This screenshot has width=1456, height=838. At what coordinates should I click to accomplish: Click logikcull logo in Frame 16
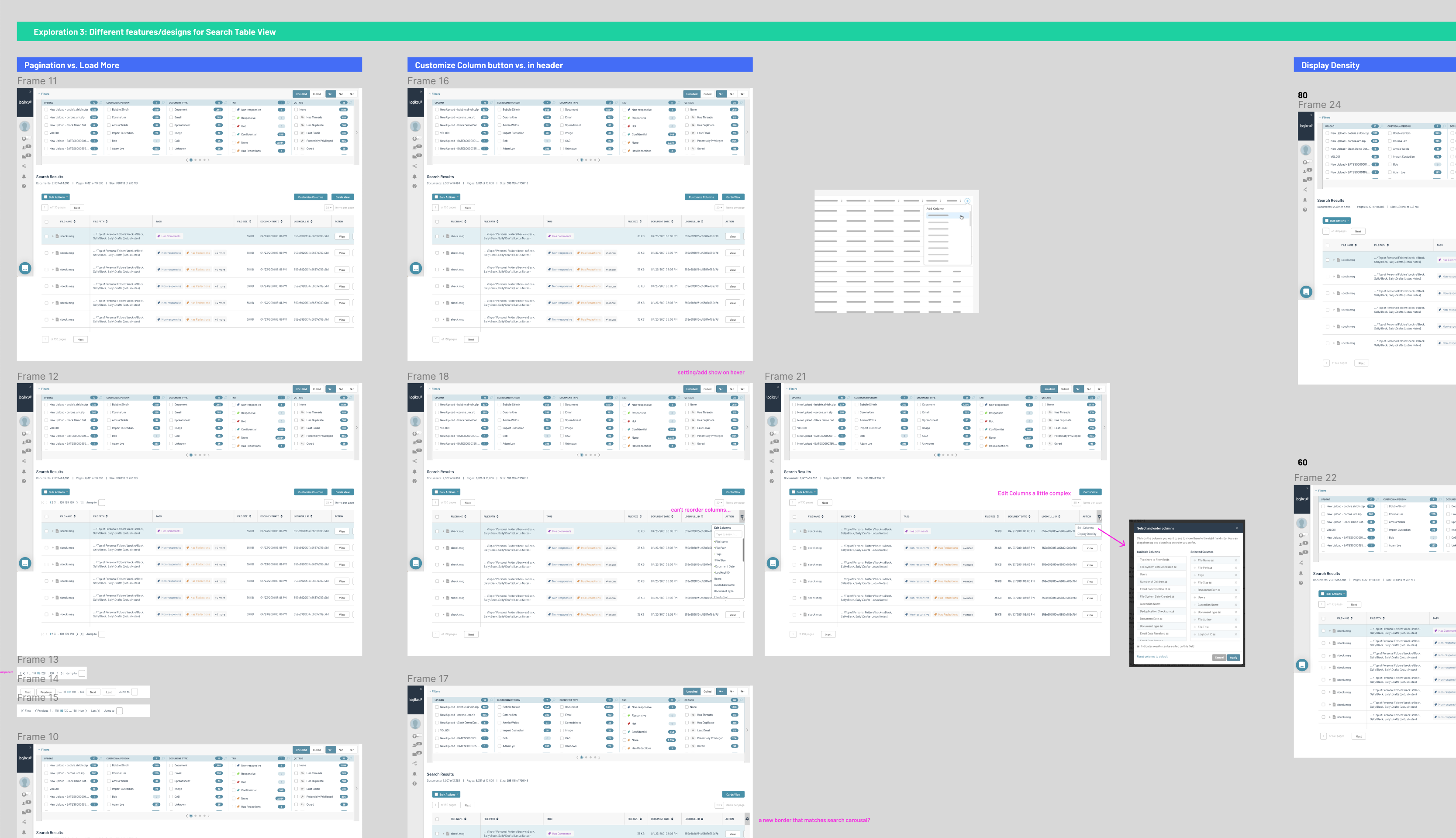coord(415,102)
